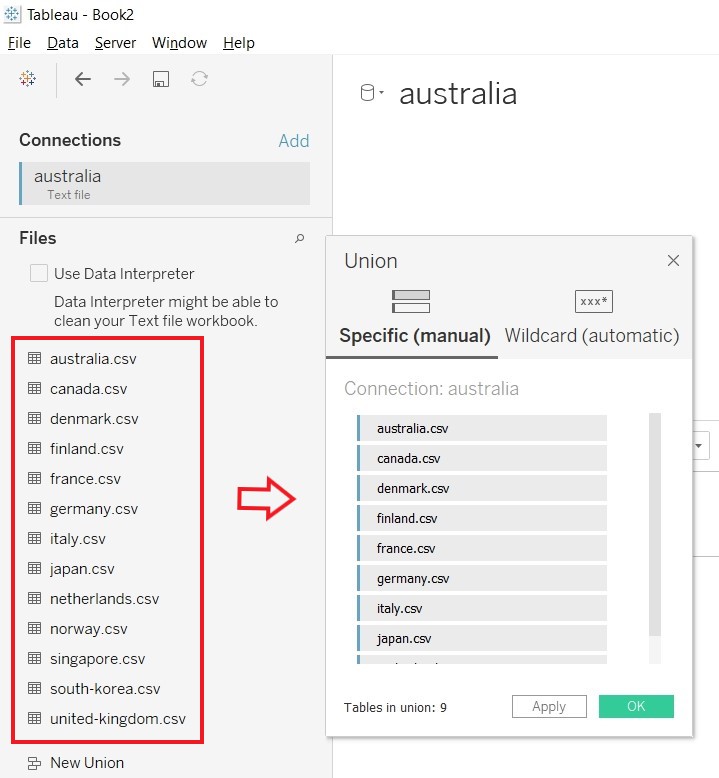The width and height of the screenshot is (719, 778).
Task: Click the Add connection link
Action: tap(294, 141)
